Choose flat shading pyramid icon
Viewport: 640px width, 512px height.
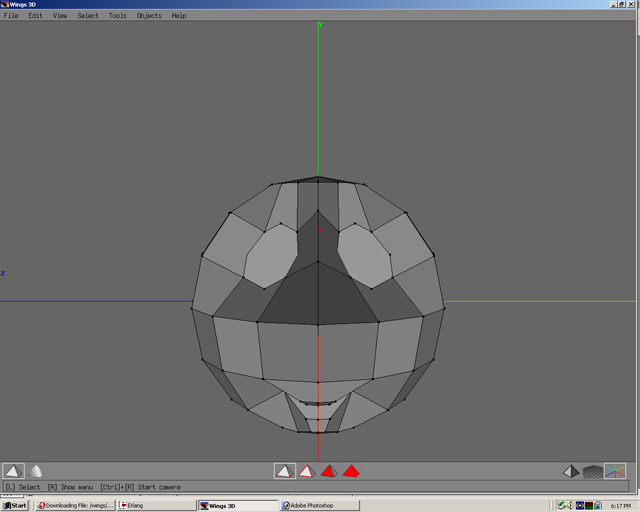(13, 471)
